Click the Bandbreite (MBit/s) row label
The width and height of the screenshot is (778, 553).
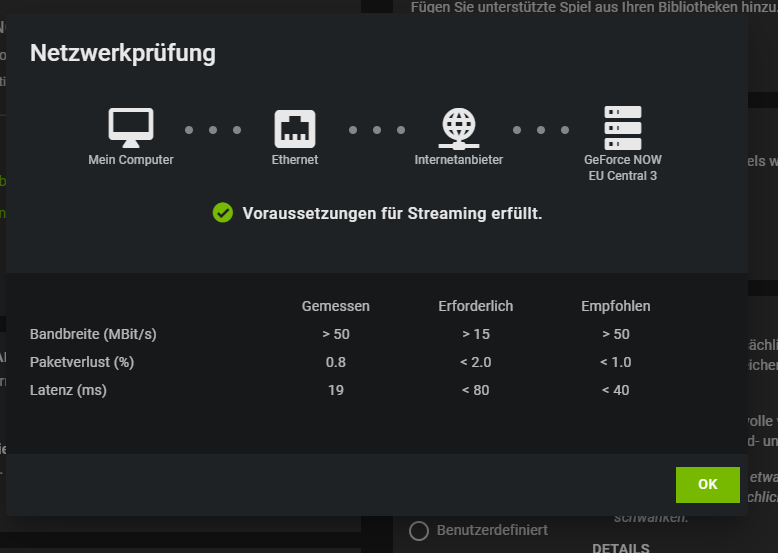[x=93, y=334]
